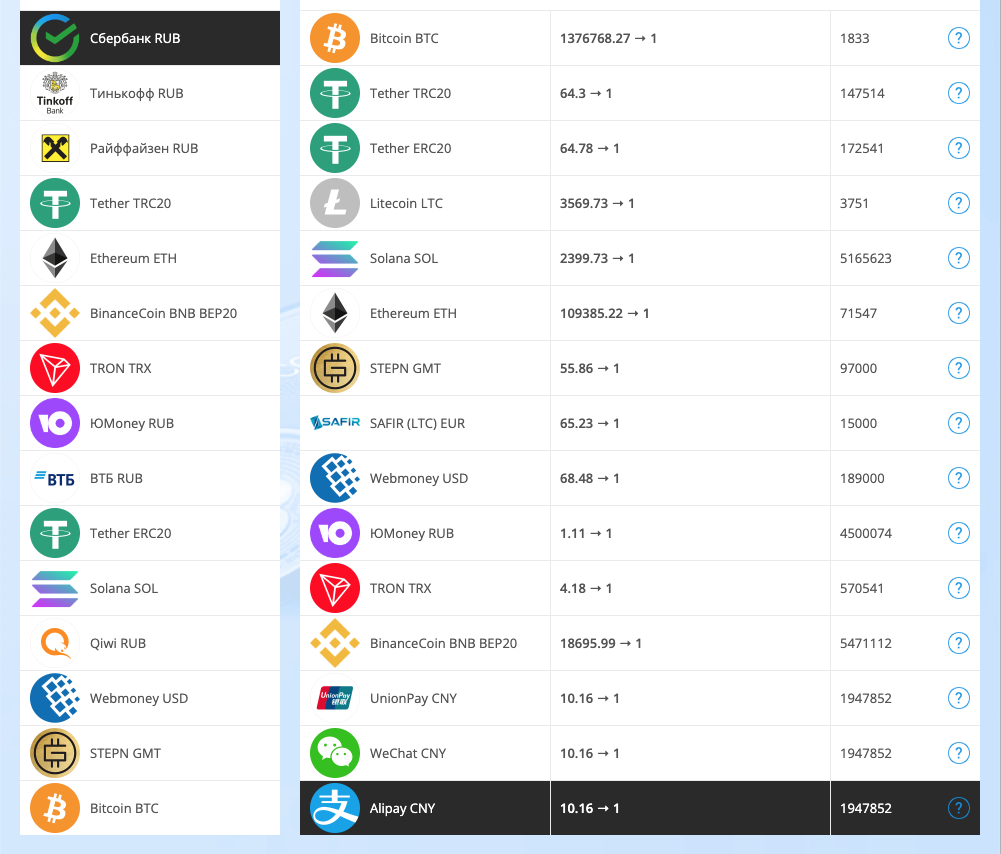Click the red TRON icon in left list
Image resolution: width=1001 pixels, height=854 pixels.
coord(55,368)
